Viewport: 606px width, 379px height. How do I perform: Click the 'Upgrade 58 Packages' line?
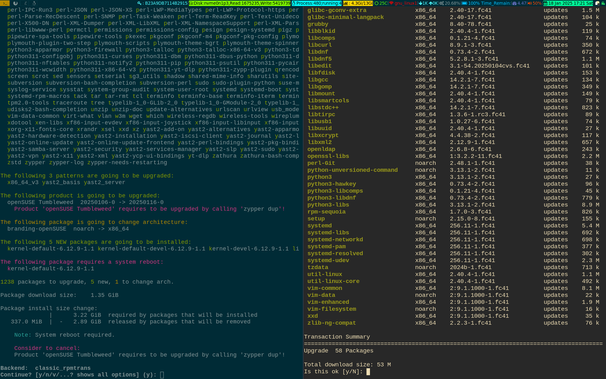click(339, 351)
